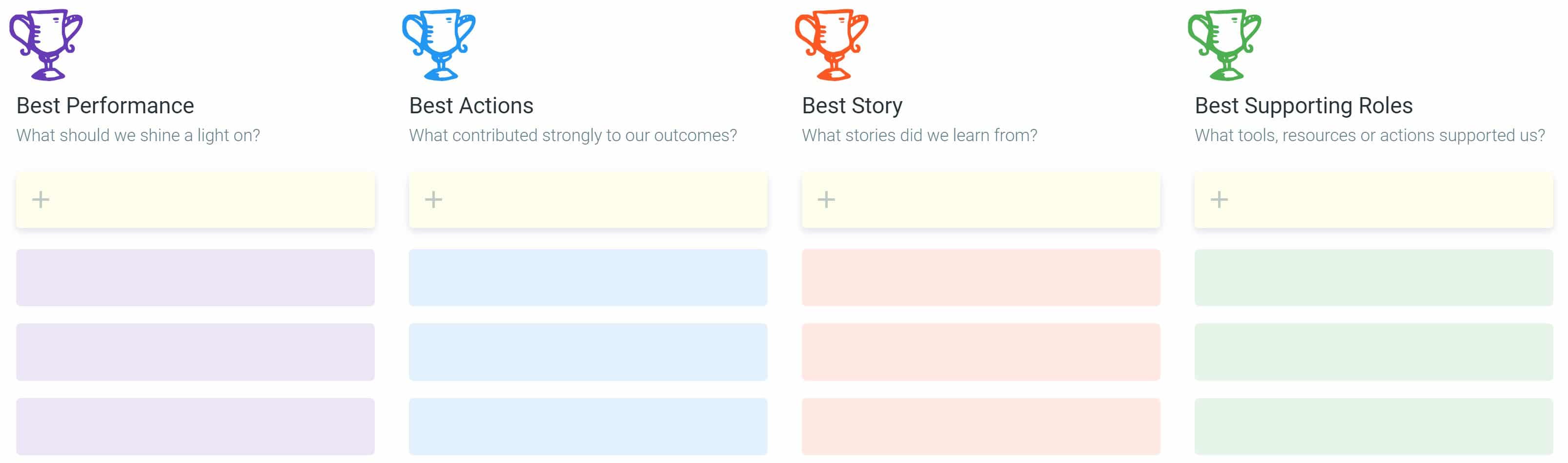Open the second blue card in Best Actions

coord(588,352)
